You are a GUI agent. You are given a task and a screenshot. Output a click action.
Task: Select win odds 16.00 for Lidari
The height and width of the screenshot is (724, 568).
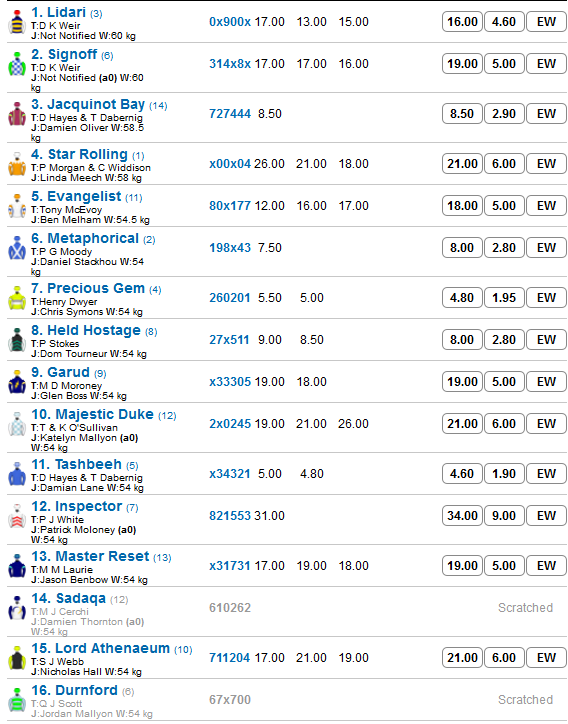point(462,22)
